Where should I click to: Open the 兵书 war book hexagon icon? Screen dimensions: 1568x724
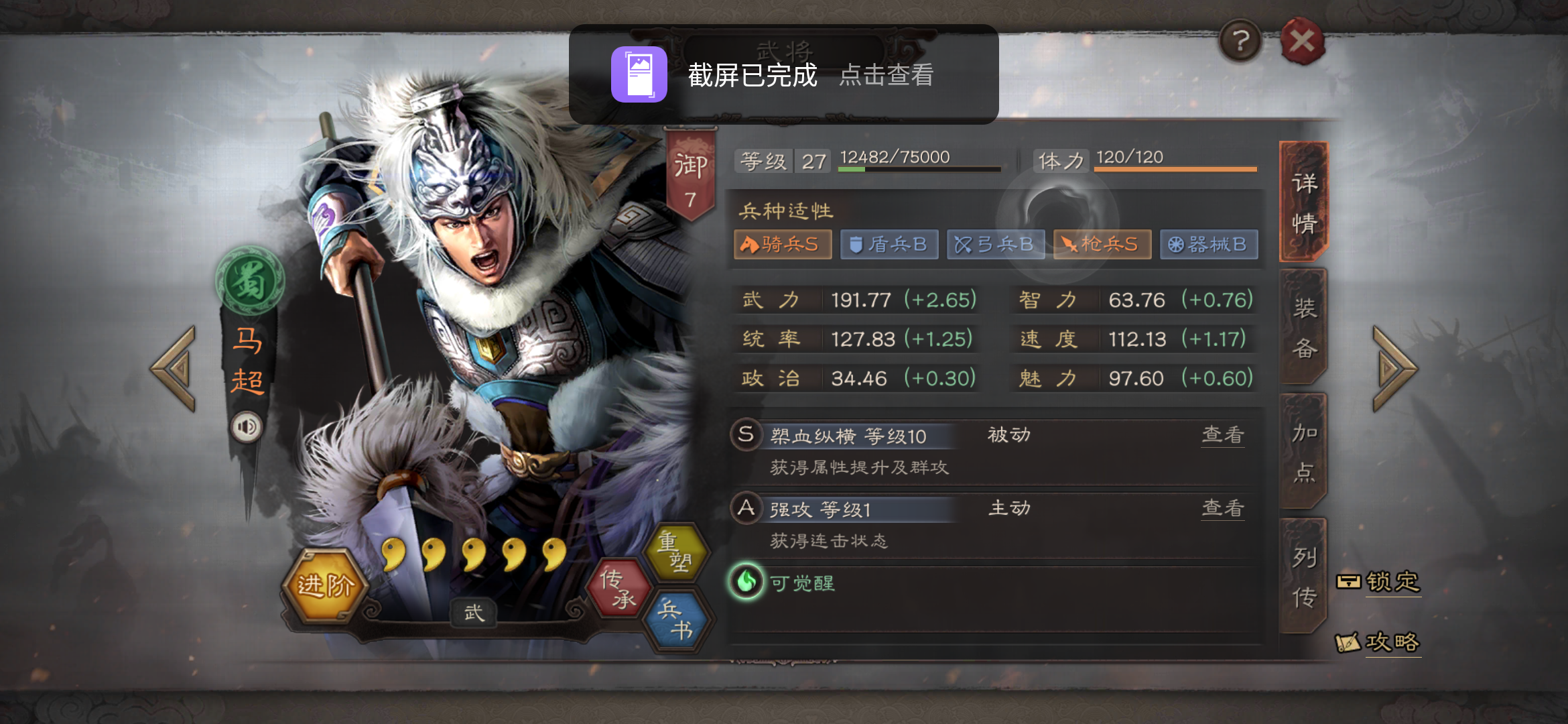pos(677,620)
